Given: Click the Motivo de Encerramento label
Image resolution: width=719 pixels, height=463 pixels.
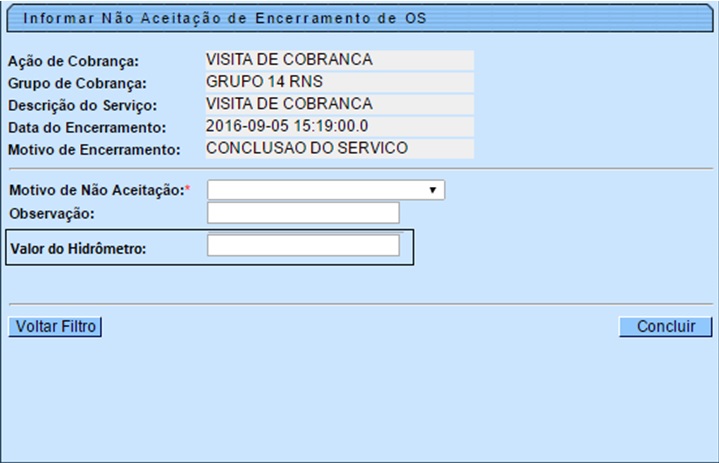Looking at the screenshot, I should (93, 150).
